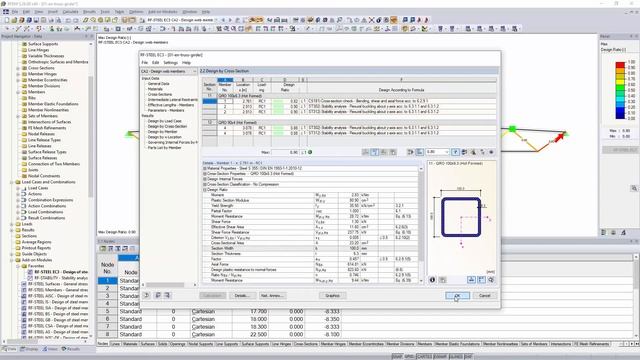The image size is (640, 360).
Task: Open the Settings menu in RF-STEEL EC3 dialog
Action: tap(171, 62)
